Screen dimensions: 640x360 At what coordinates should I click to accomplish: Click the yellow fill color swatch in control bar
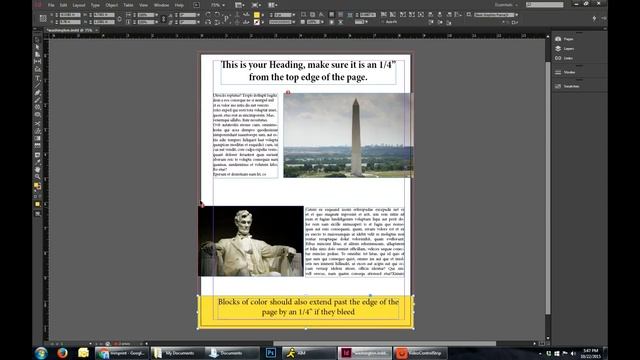257,15
